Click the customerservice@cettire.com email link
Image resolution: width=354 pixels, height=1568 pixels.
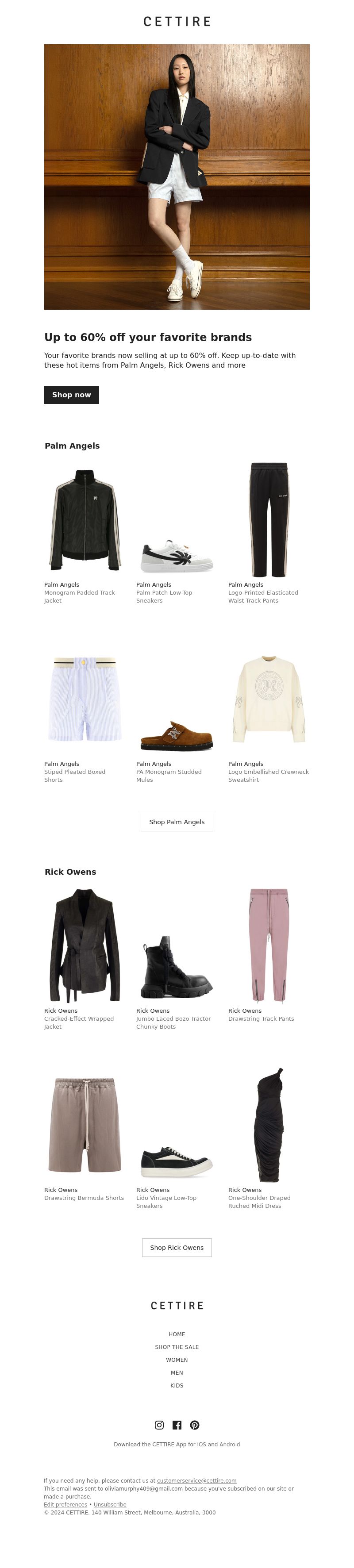pyautogui.click(x=197, y=1480)
